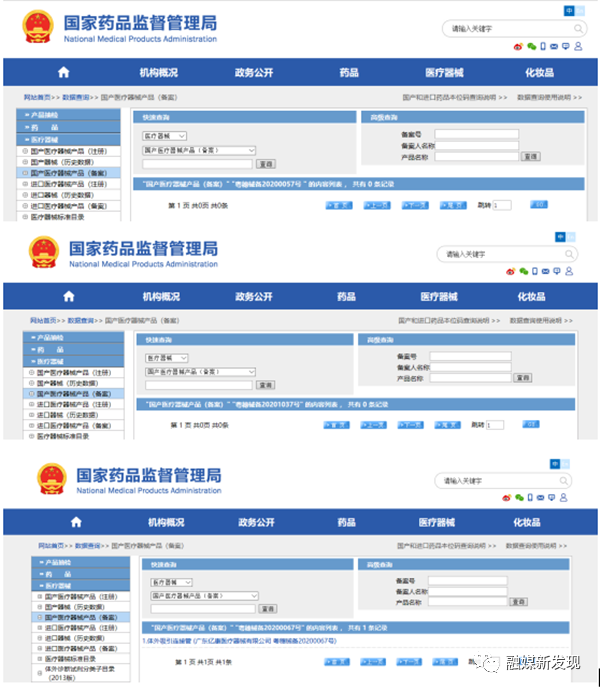
Task: Open WeChat icon on the 20201037 page
Action: (524, 272)
